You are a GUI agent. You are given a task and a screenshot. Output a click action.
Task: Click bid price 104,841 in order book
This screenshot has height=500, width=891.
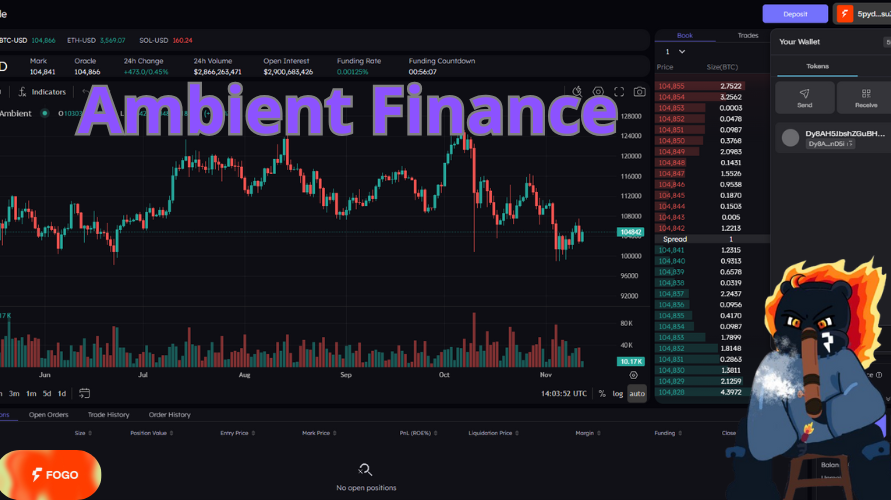[671, 250]
